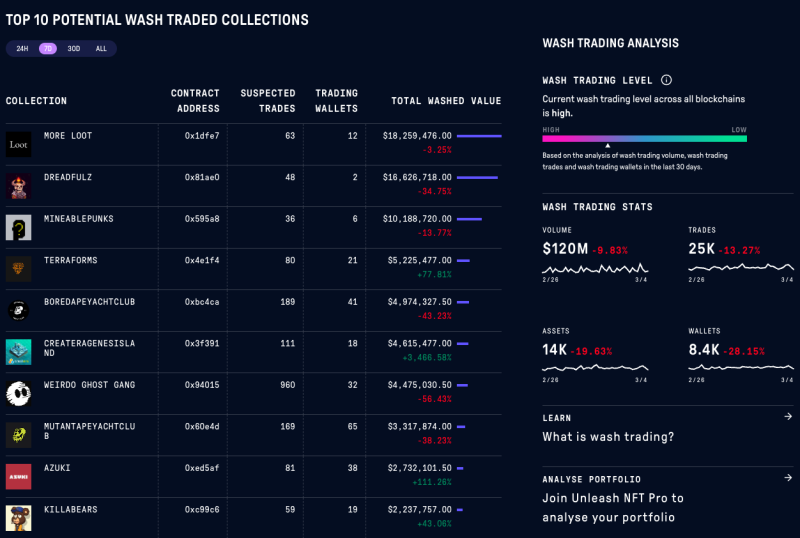Click the 960 suspected trades value
800x538 pixels.
click(288, 385)
